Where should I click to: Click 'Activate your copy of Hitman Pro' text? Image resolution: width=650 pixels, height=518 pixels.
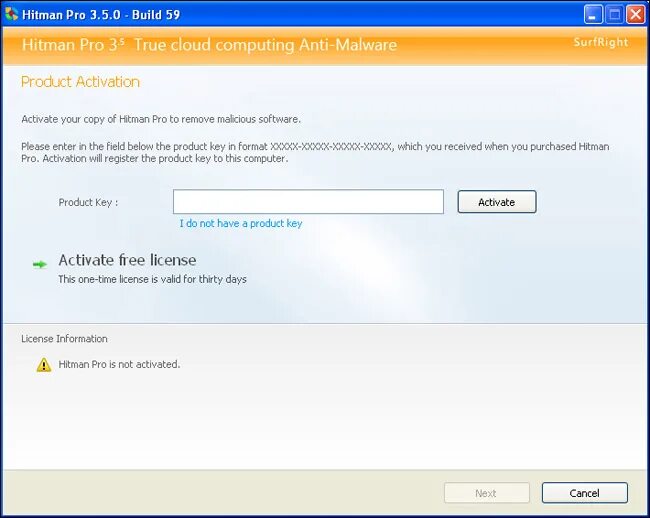94,119
